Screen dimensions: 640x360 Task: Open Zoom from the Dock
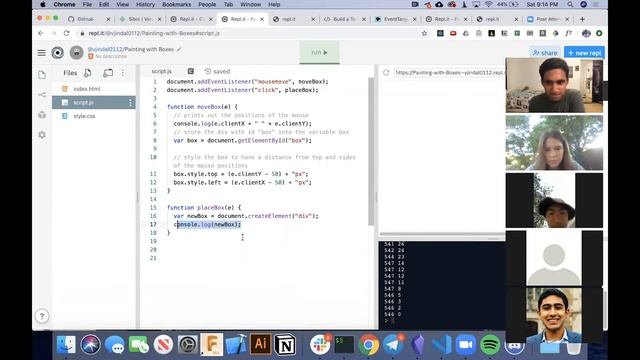pyautogui.click(x=466, y=345)
